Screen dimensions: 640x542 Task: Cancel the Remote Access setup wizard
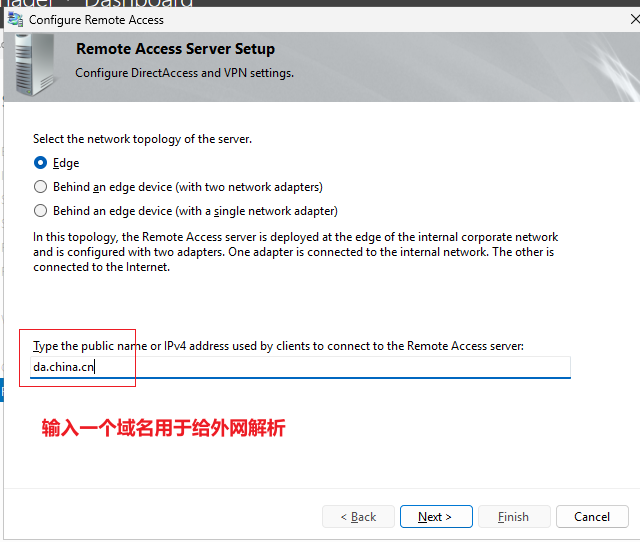(592, 517)
